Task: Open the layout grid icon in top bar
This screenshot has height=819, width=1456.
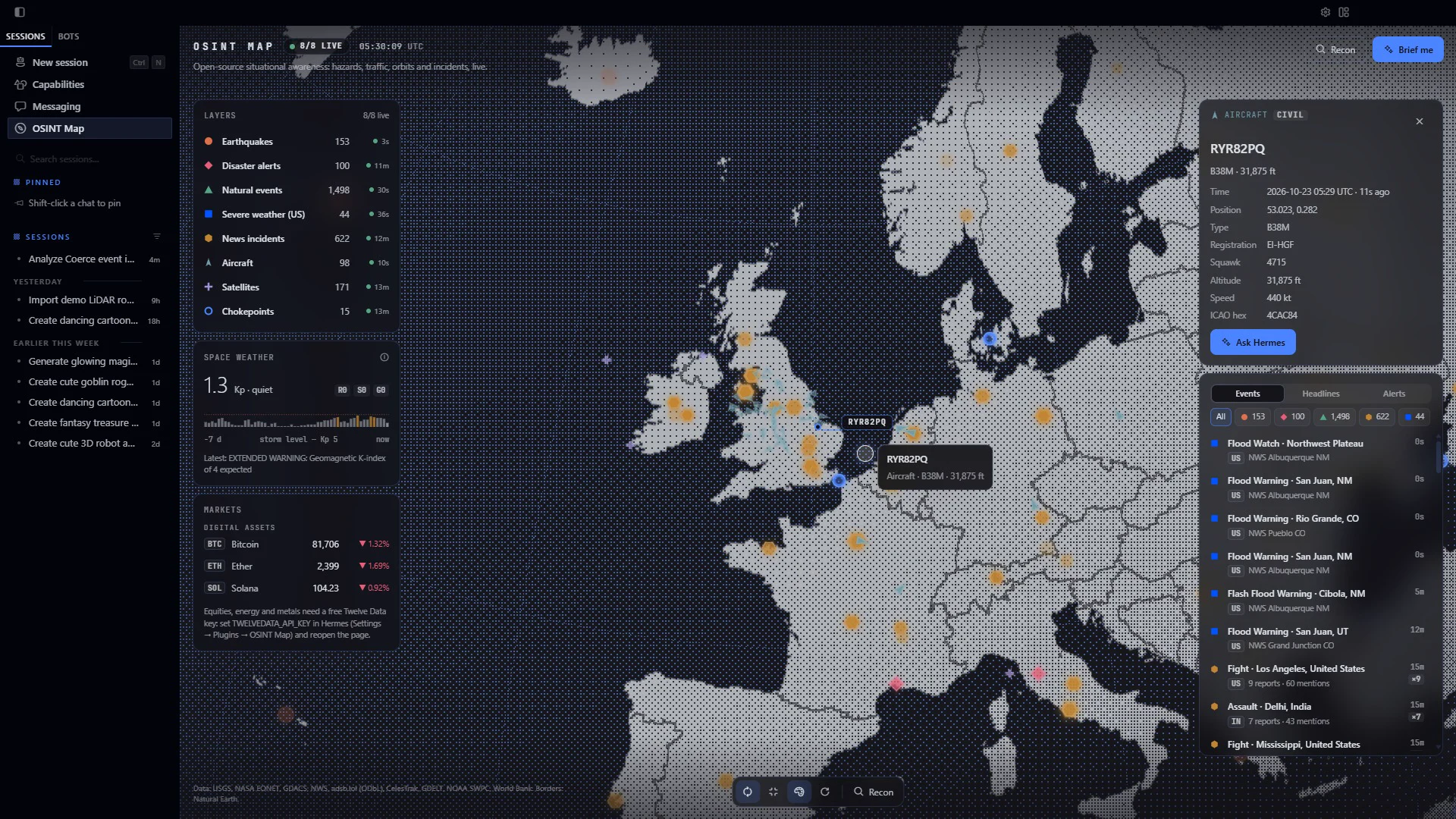Action: click(1344, 12)
